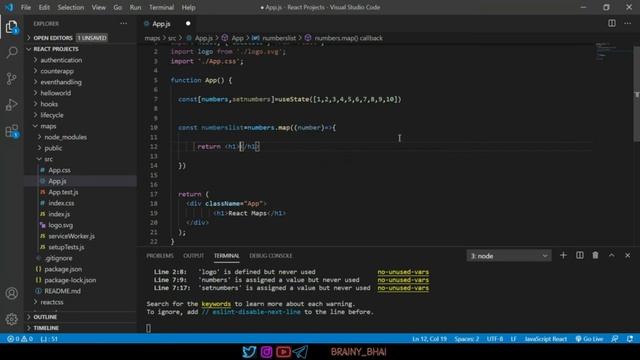The image size is (640, 360).
Task: Click the VS Code logo icon
Action: (x=9, y=7)
